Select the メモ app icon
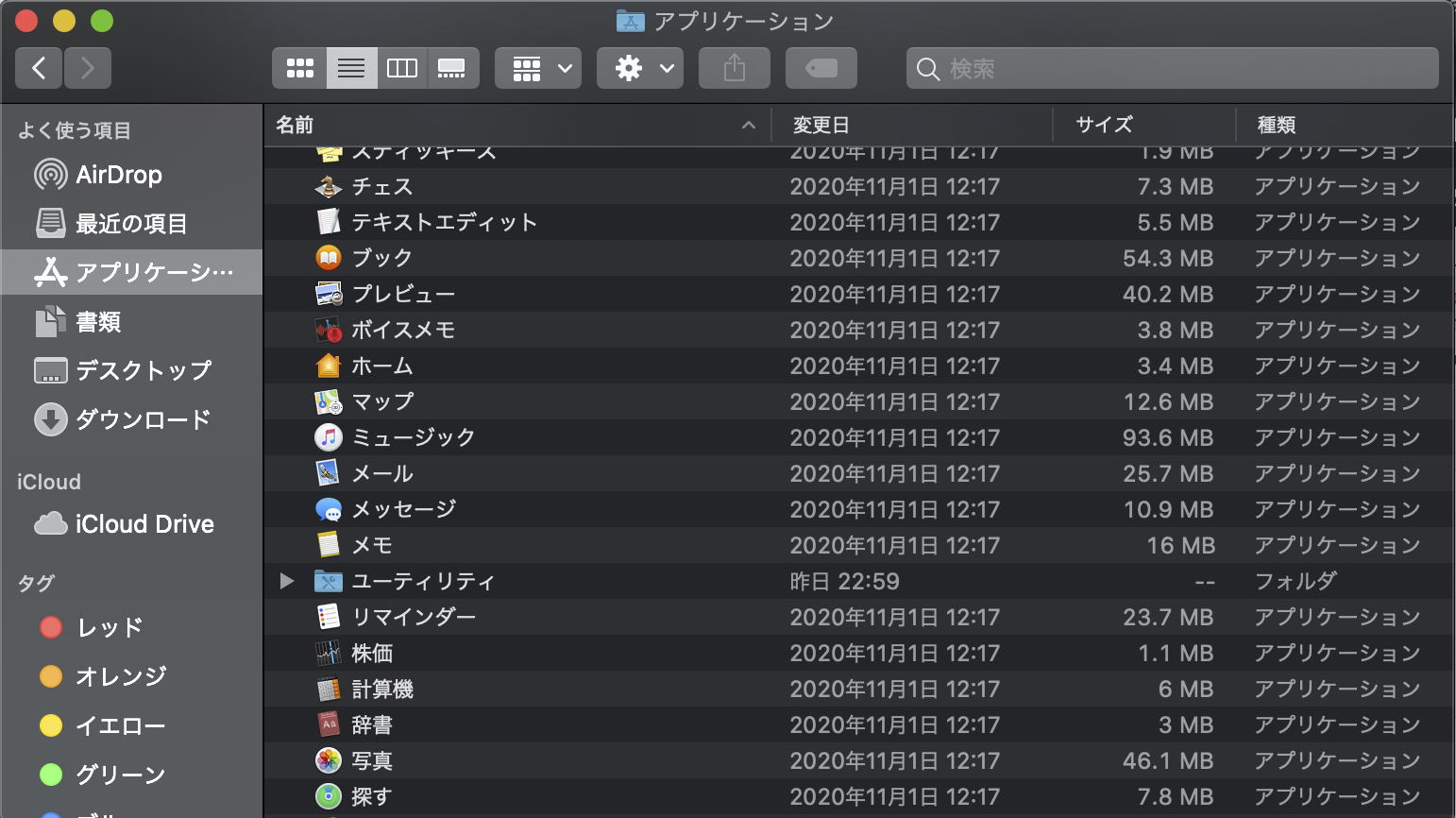 [x=328, y=545]
